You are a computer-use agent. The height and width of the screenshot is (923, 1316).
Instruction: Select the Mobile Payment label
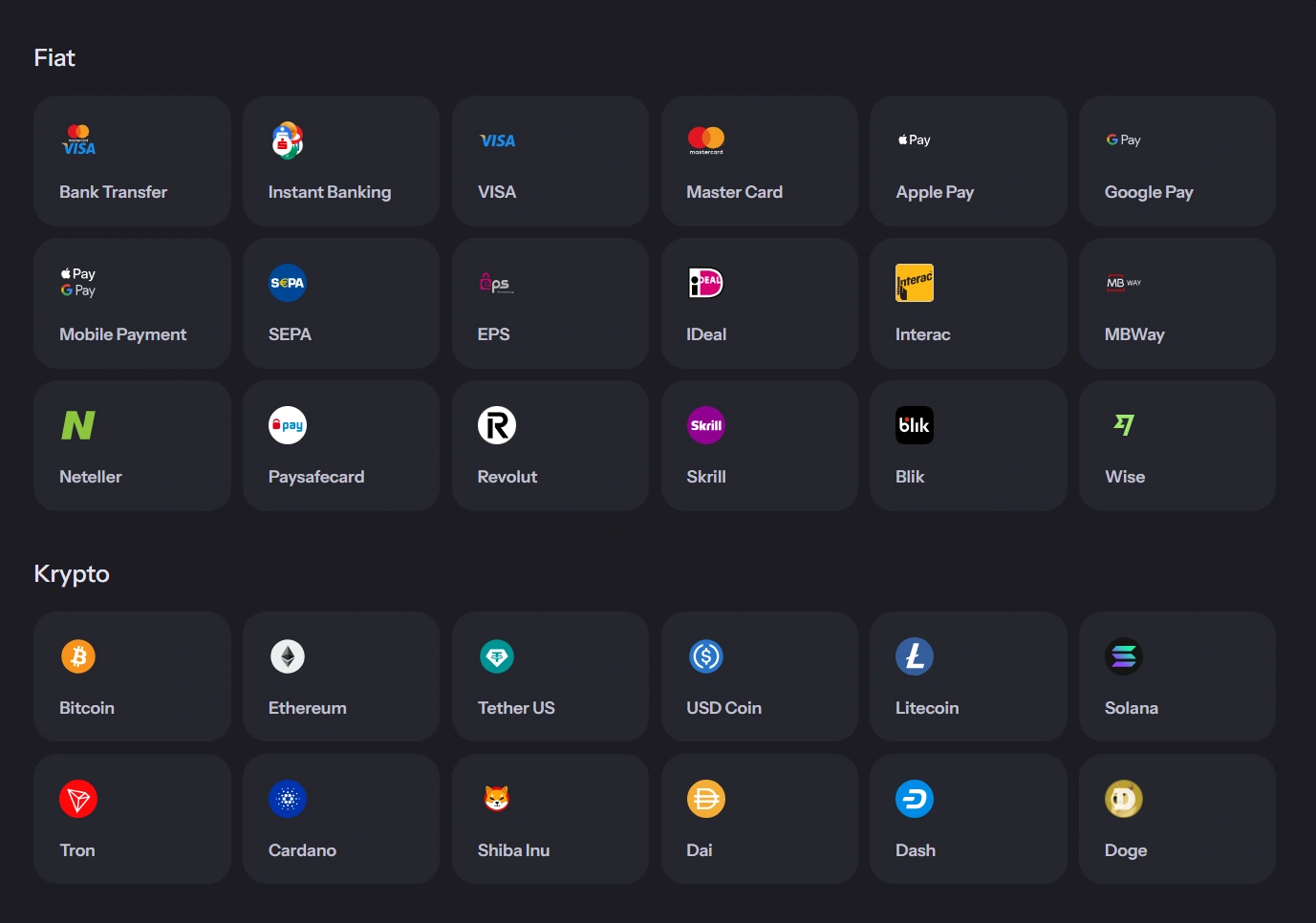tap(122, 334)
